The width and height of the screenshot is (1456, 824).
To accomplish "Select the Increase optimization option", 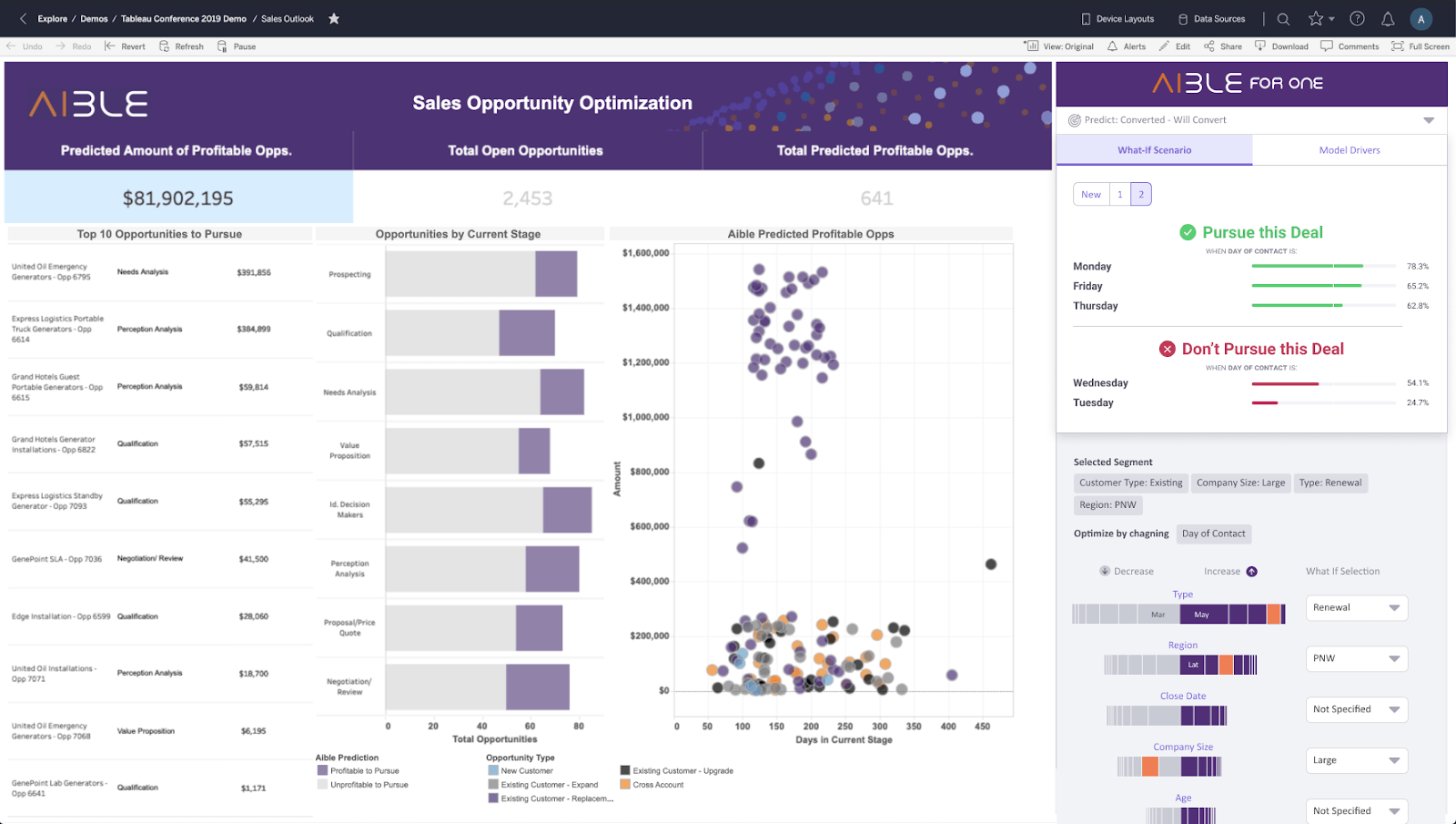I will (1230, 572).
